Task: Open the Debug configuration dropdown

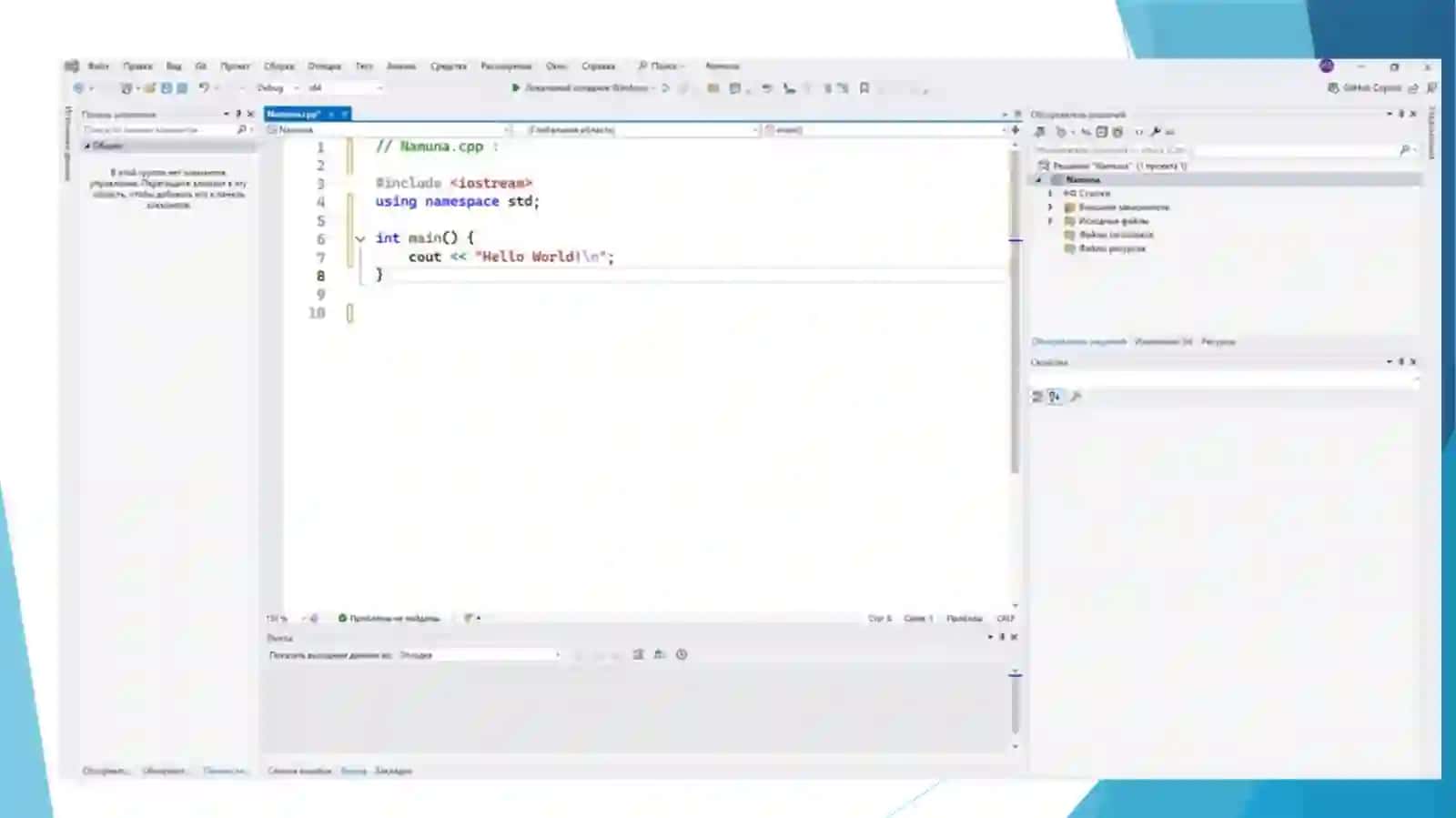Action: coord(277,88)
